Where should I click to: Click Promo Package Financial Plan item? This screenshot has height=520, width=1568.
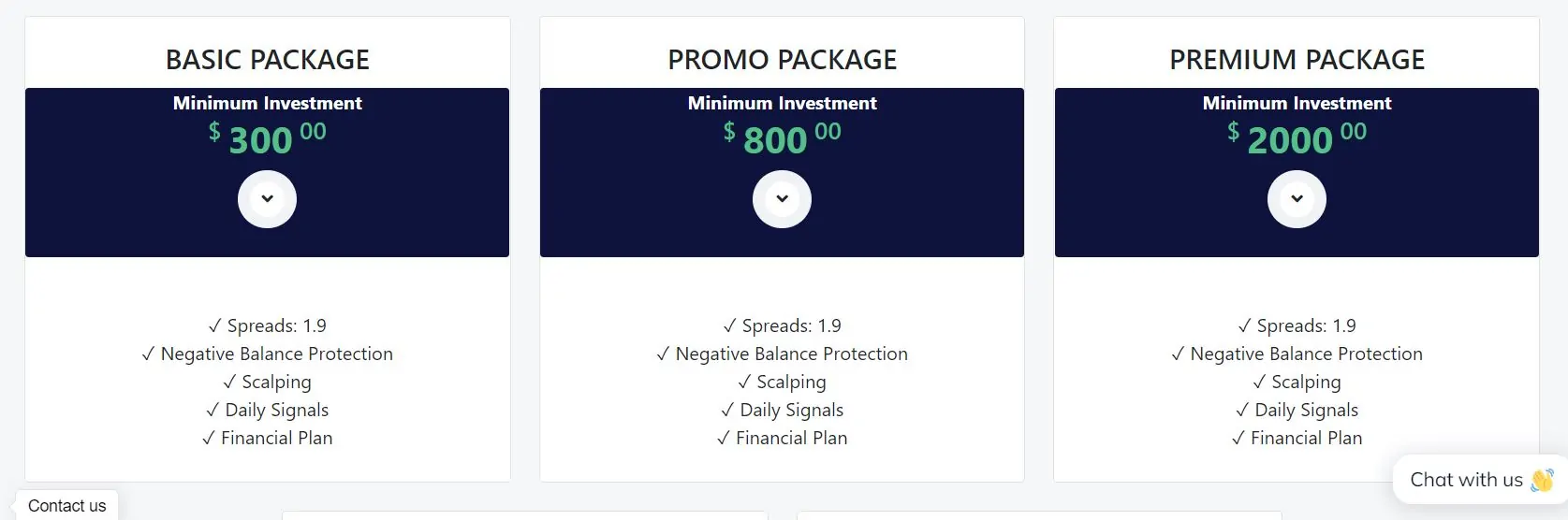[x=782, y=438]
